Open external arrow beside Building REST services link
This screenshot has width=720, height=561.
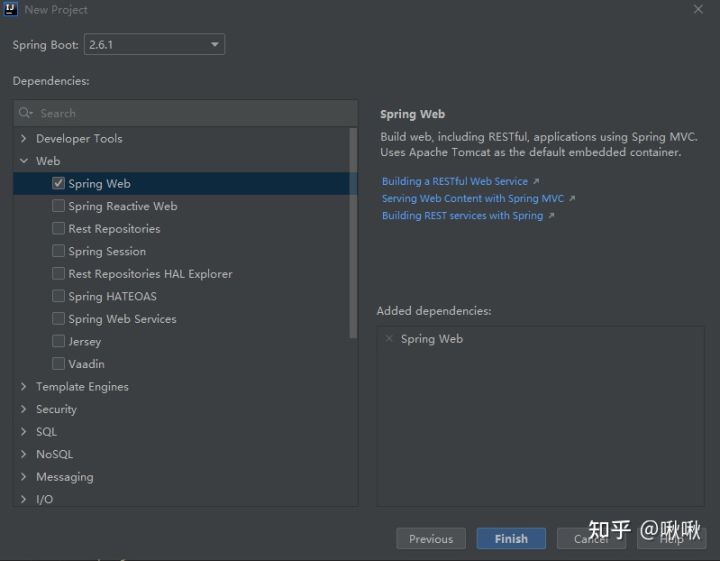click(x=551, y=216)
